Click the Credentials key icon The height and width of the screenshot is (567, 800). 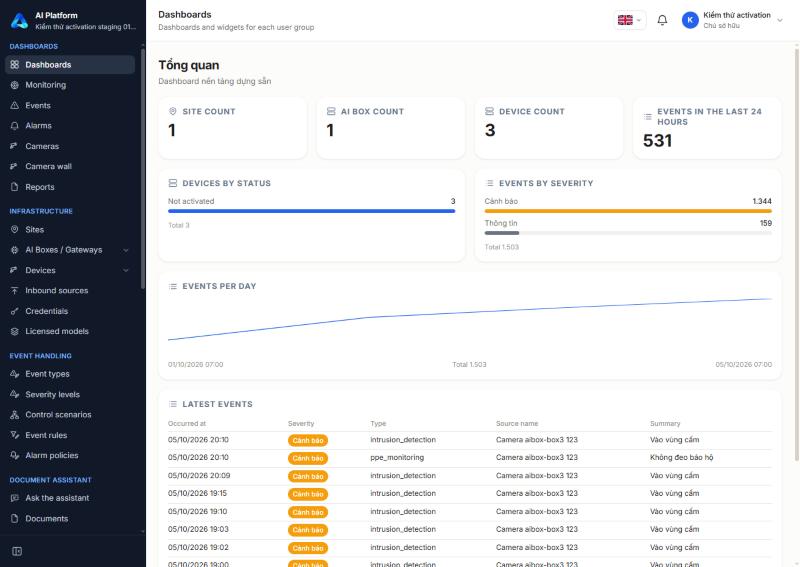tap(15, 311)
